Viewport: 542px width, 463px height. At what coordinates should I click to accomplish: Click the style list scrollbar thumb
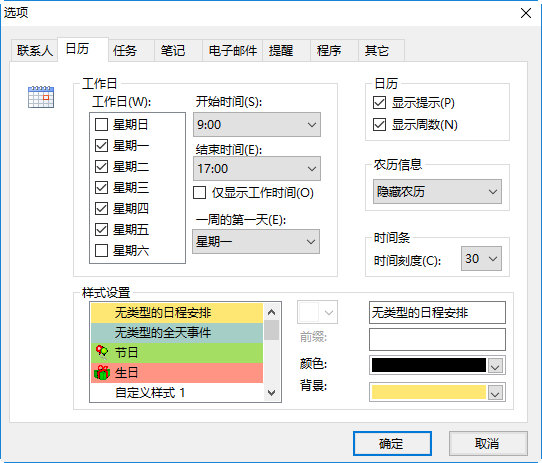tap(272, 330)
